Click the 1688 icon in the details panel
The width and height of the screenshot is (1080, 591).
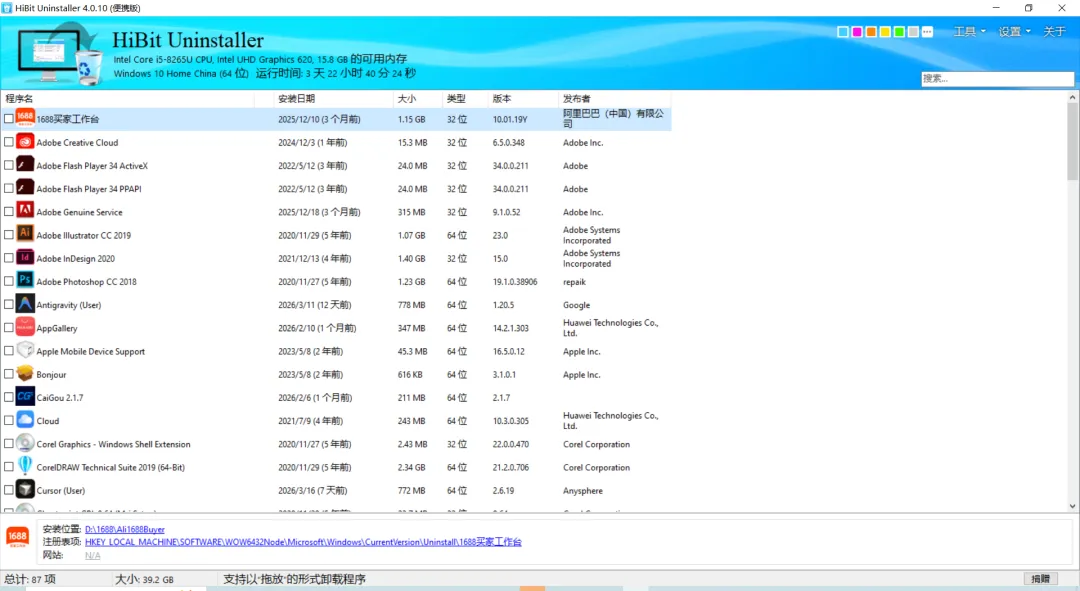click(x=17, y=537)
